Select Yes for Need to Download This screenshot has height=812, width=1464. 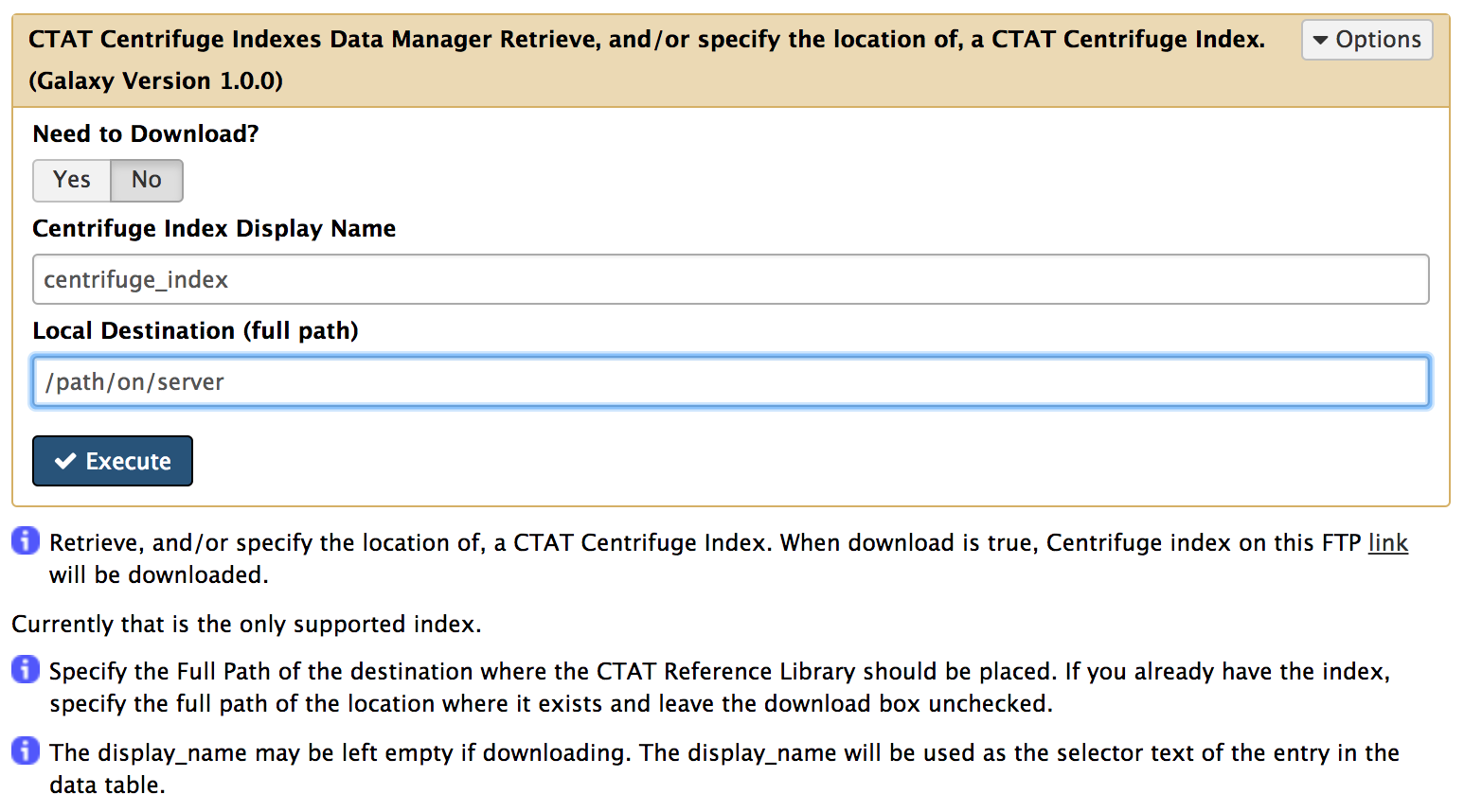72,180
